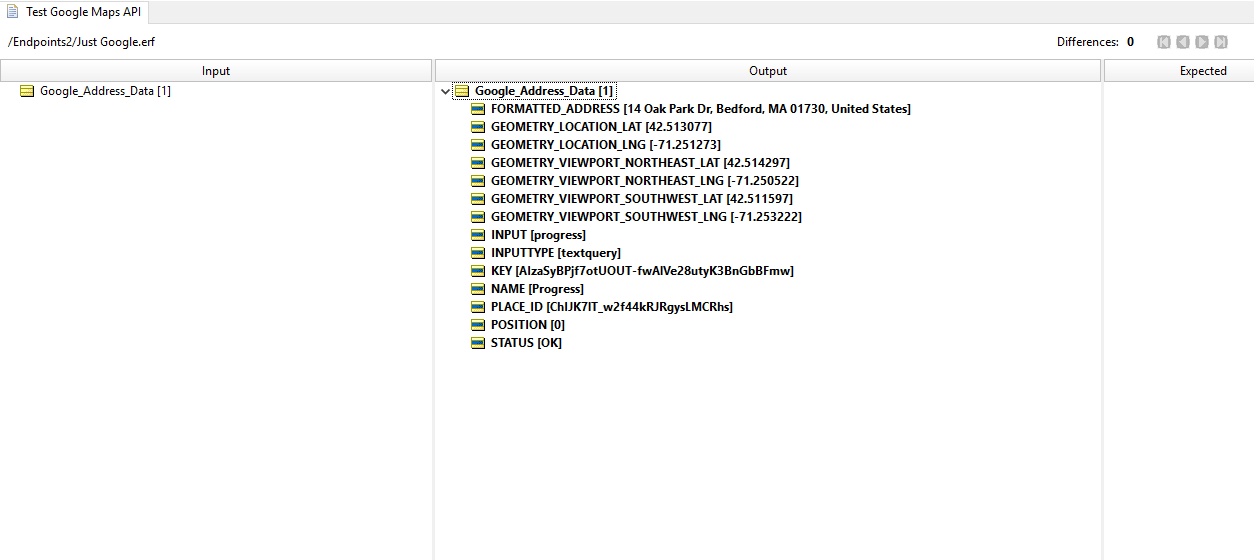
Task: Go to the next difference
Action: coord(1202,42)
